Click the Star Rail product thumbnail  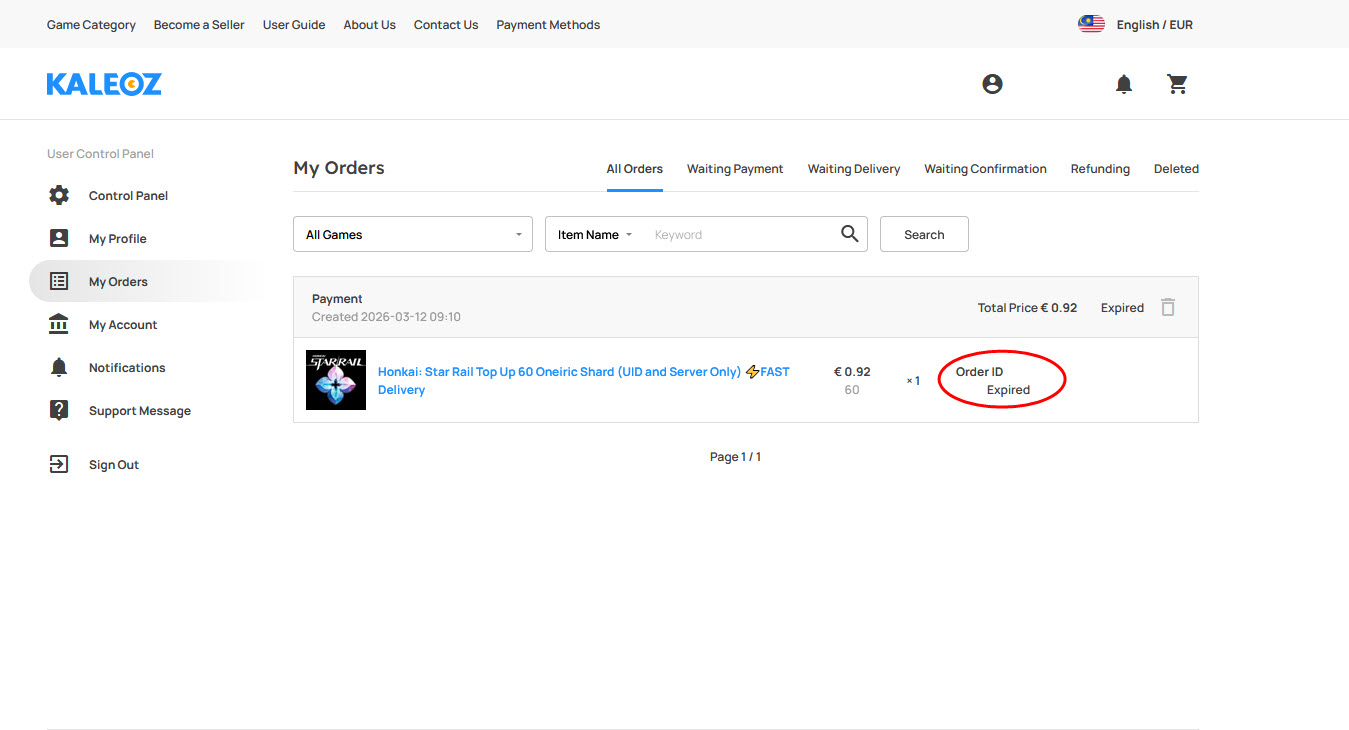pyautogui.click(x=336, y=380)
